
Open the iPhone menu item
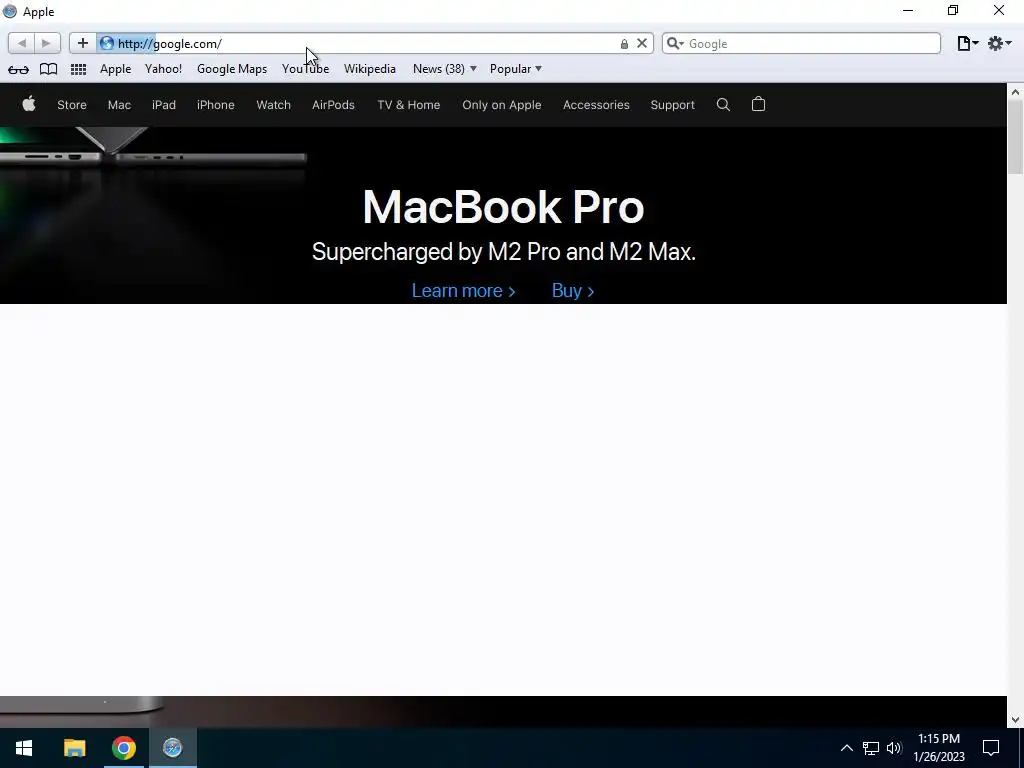click(x=216, y=104)
